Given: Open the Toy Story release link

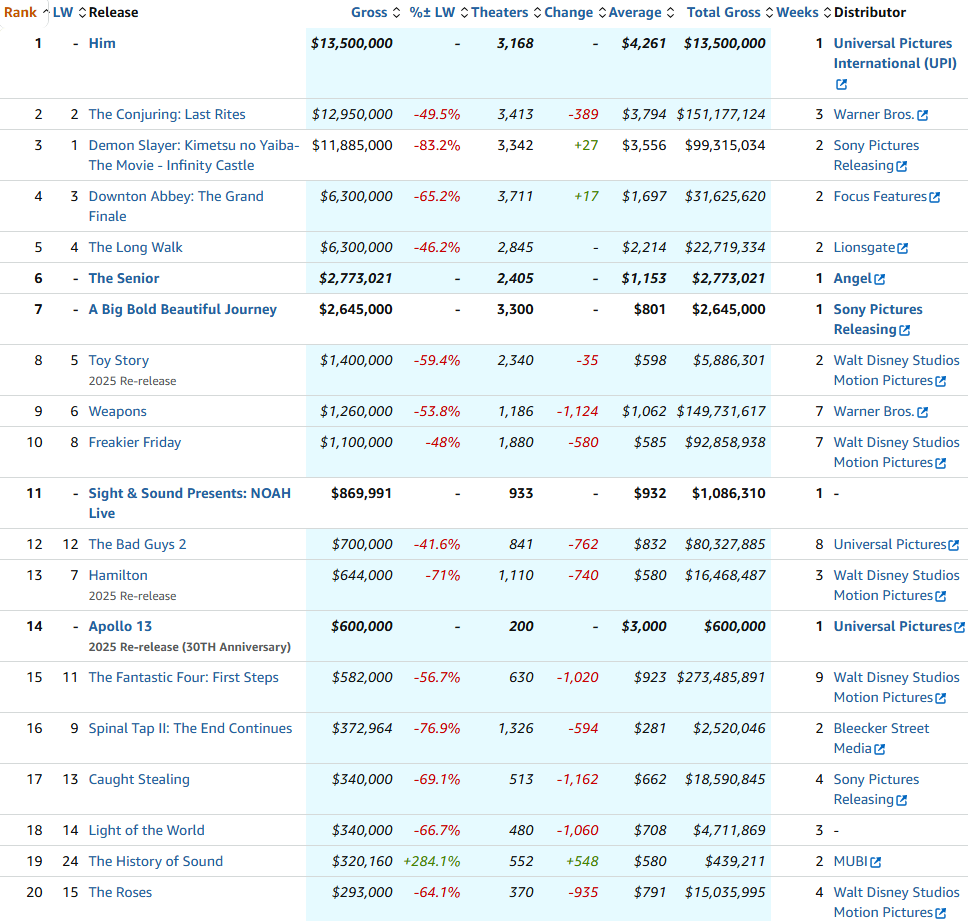Looking at the screenshot, I should pos(119,360).
